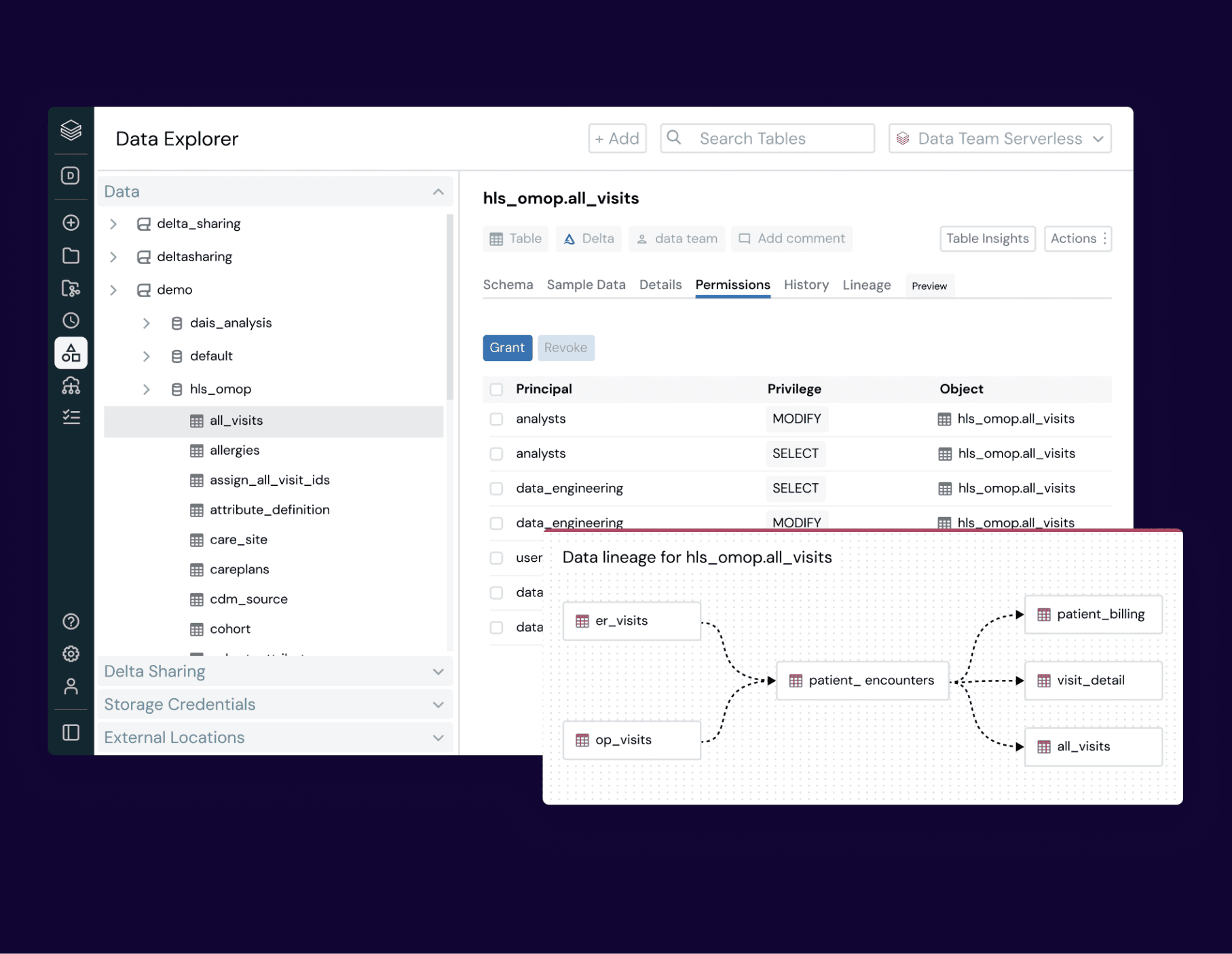Collapse the Data section
This screenshot has height=954, width=1232.
tap(438, 192)
